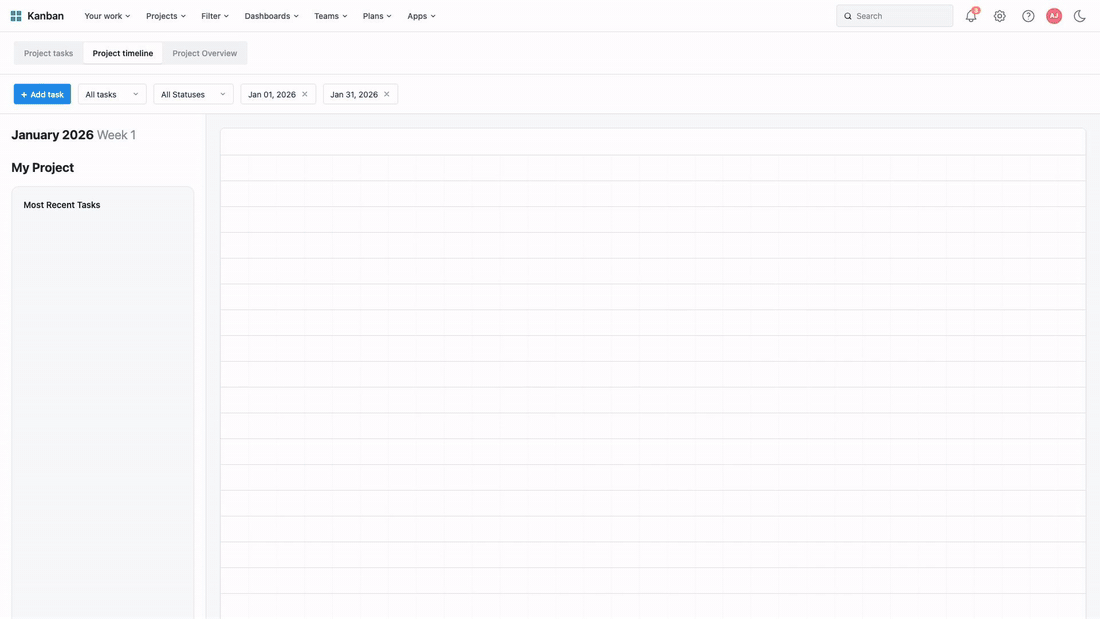Open the Plans menu
Image resolution: width=1100 pixels, height=619 pixels.
tap(377, 15)
